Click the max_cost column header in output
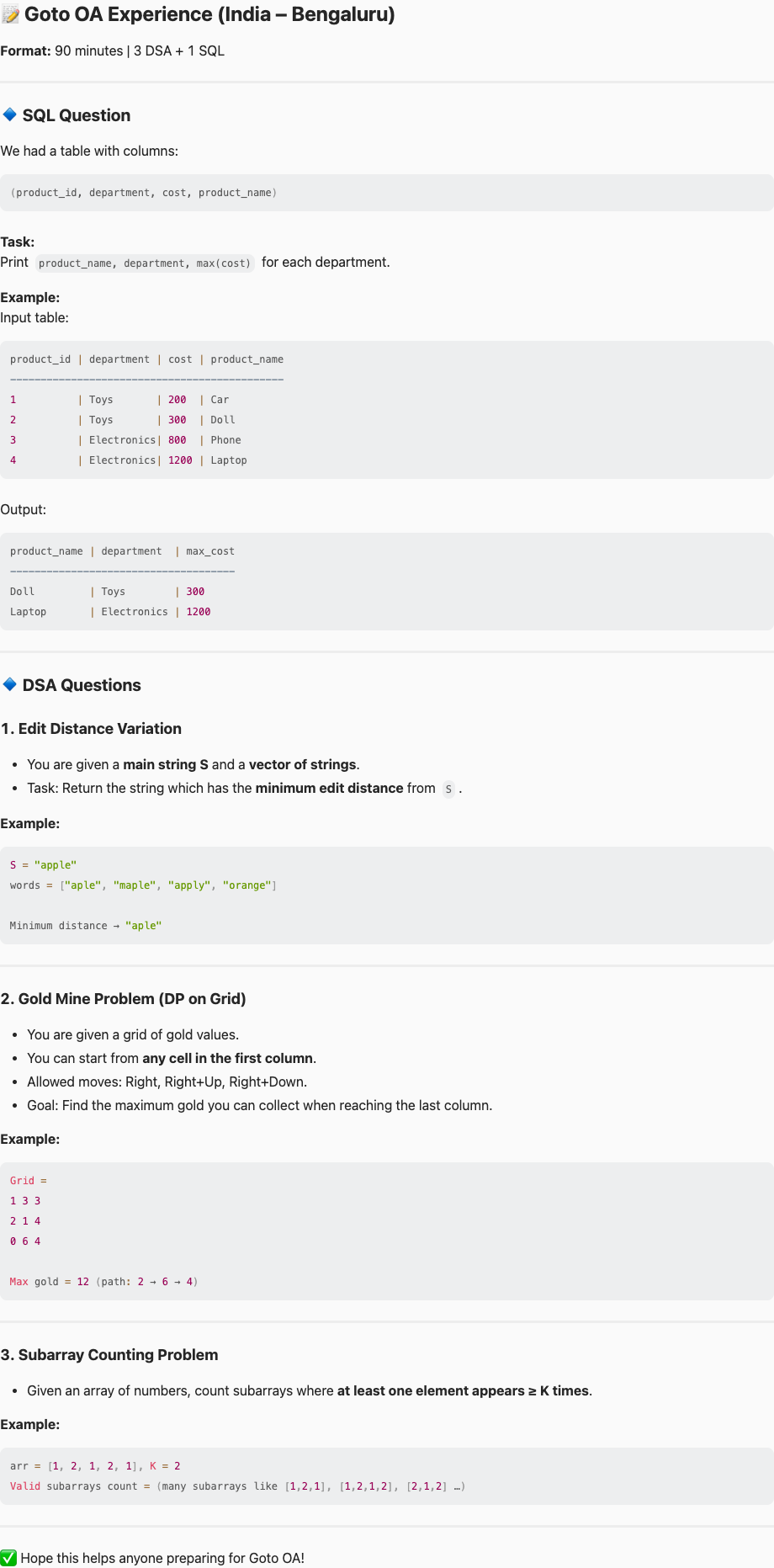The width and height of the screenshot is (774, 1568). pos(210,551)
